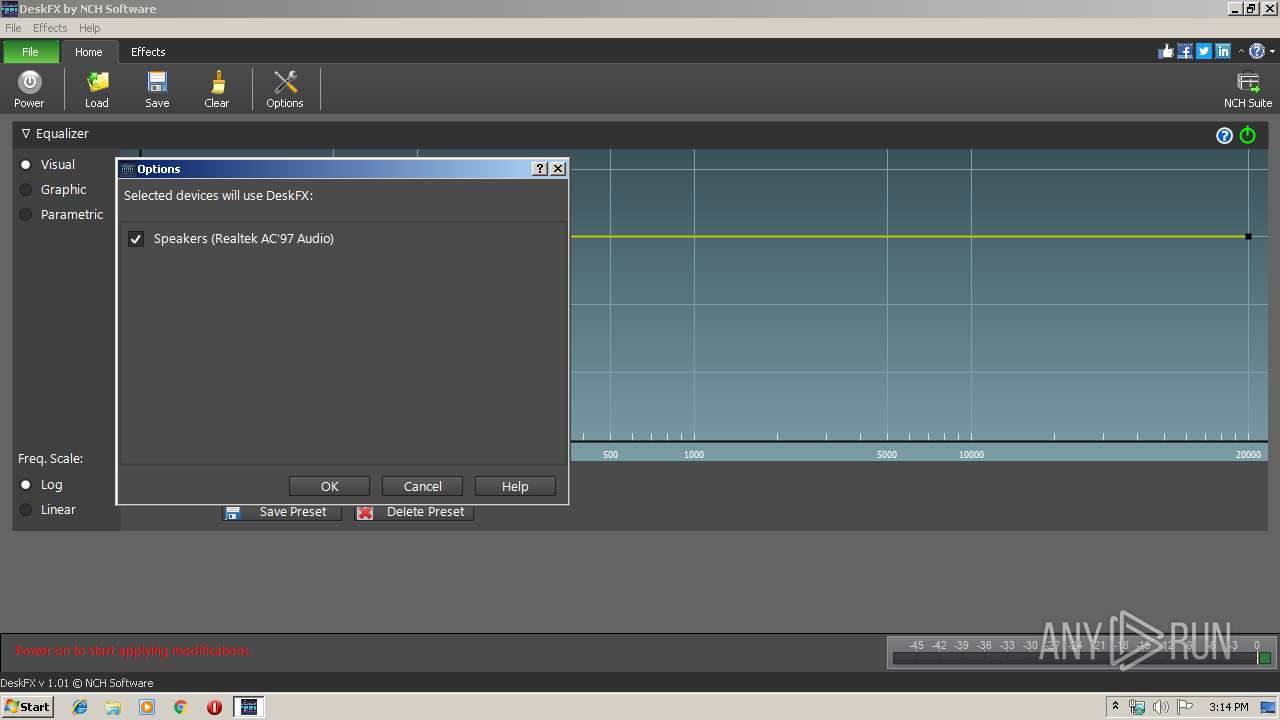Click the Save Preset button
Image resolution: width=1280 pixels, height=720 pixels.
tap(281, 512)
